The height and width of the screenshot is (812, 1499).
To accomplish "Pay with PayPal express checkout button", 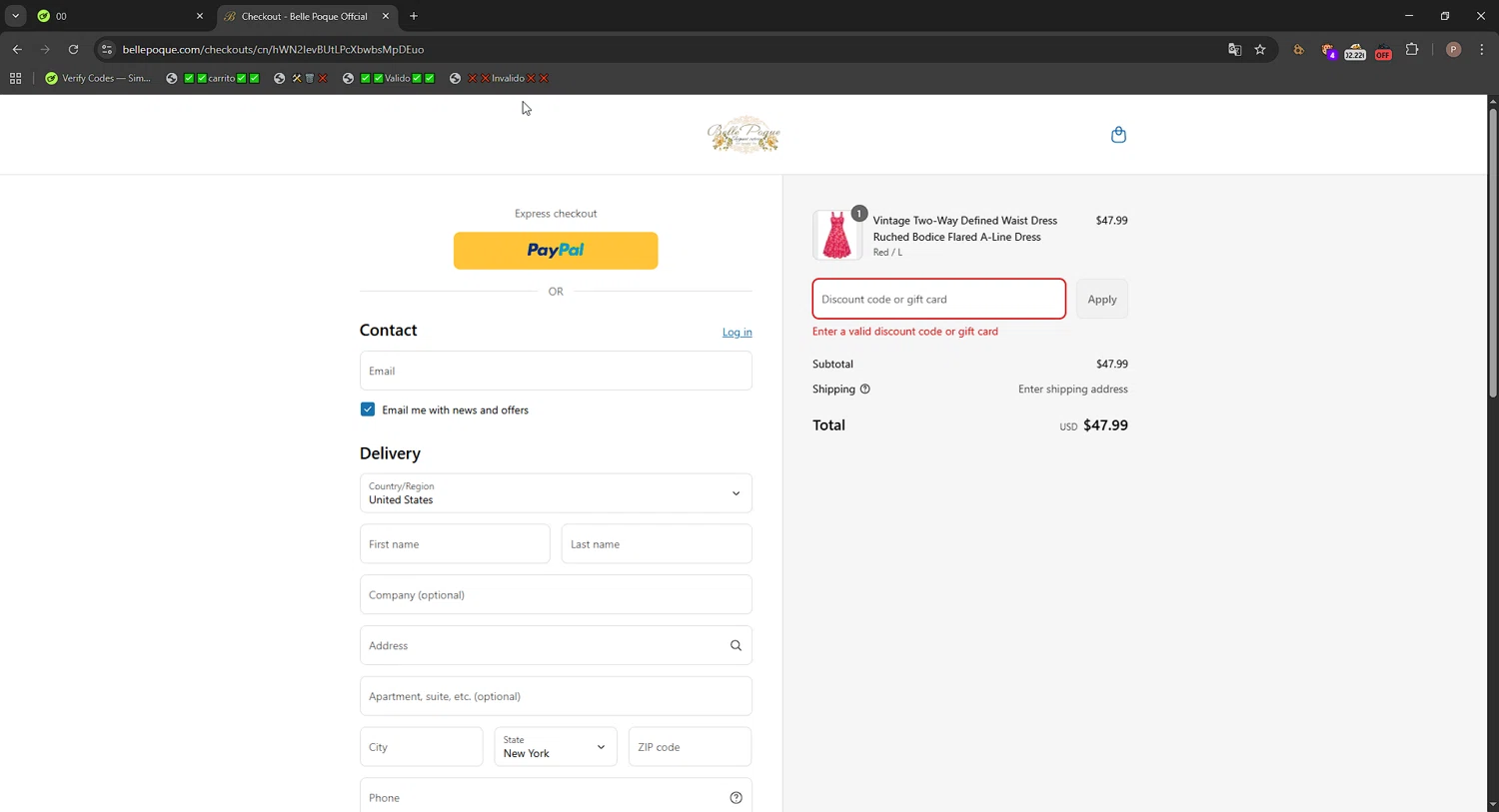I will 556,251.
